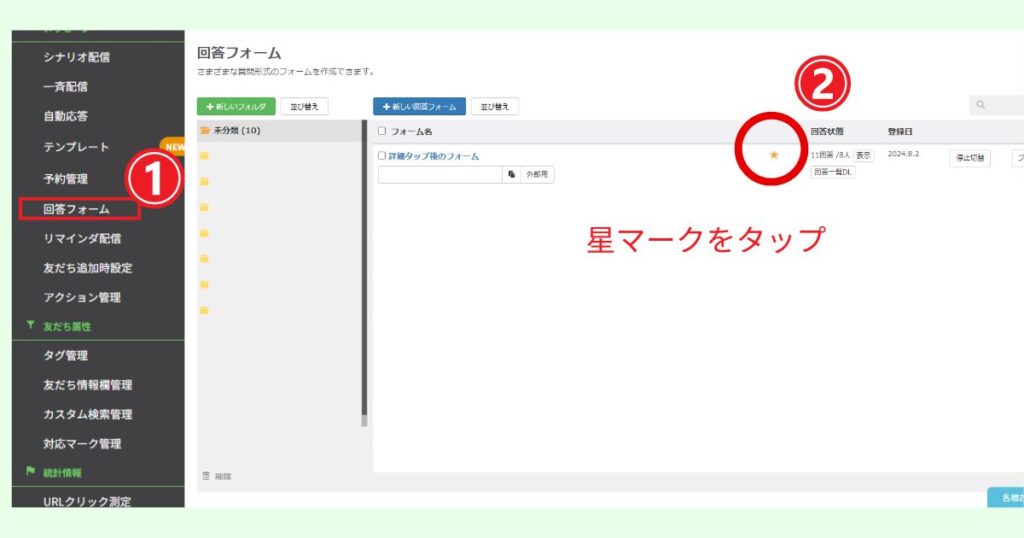Click the copy icon beside the URL field

(511, 174)
